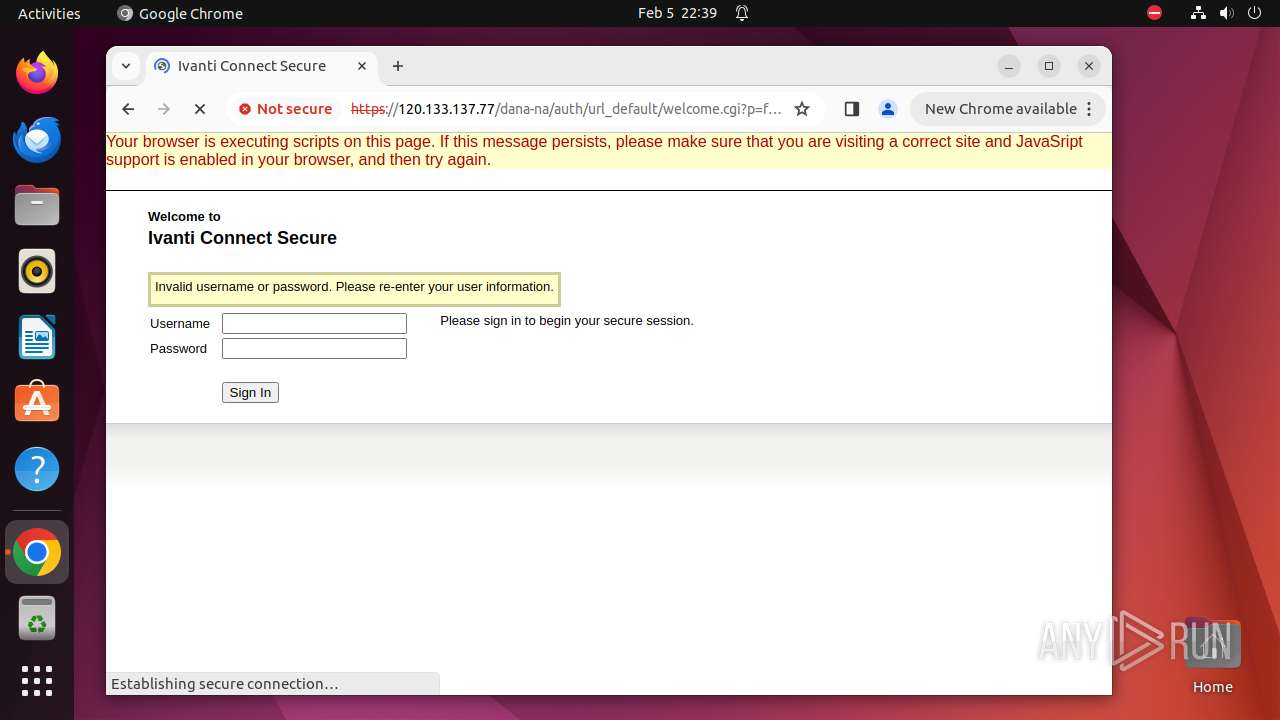1280x720 pixels.
Task: Open Firefox from the dock
Action: (37, 73)
